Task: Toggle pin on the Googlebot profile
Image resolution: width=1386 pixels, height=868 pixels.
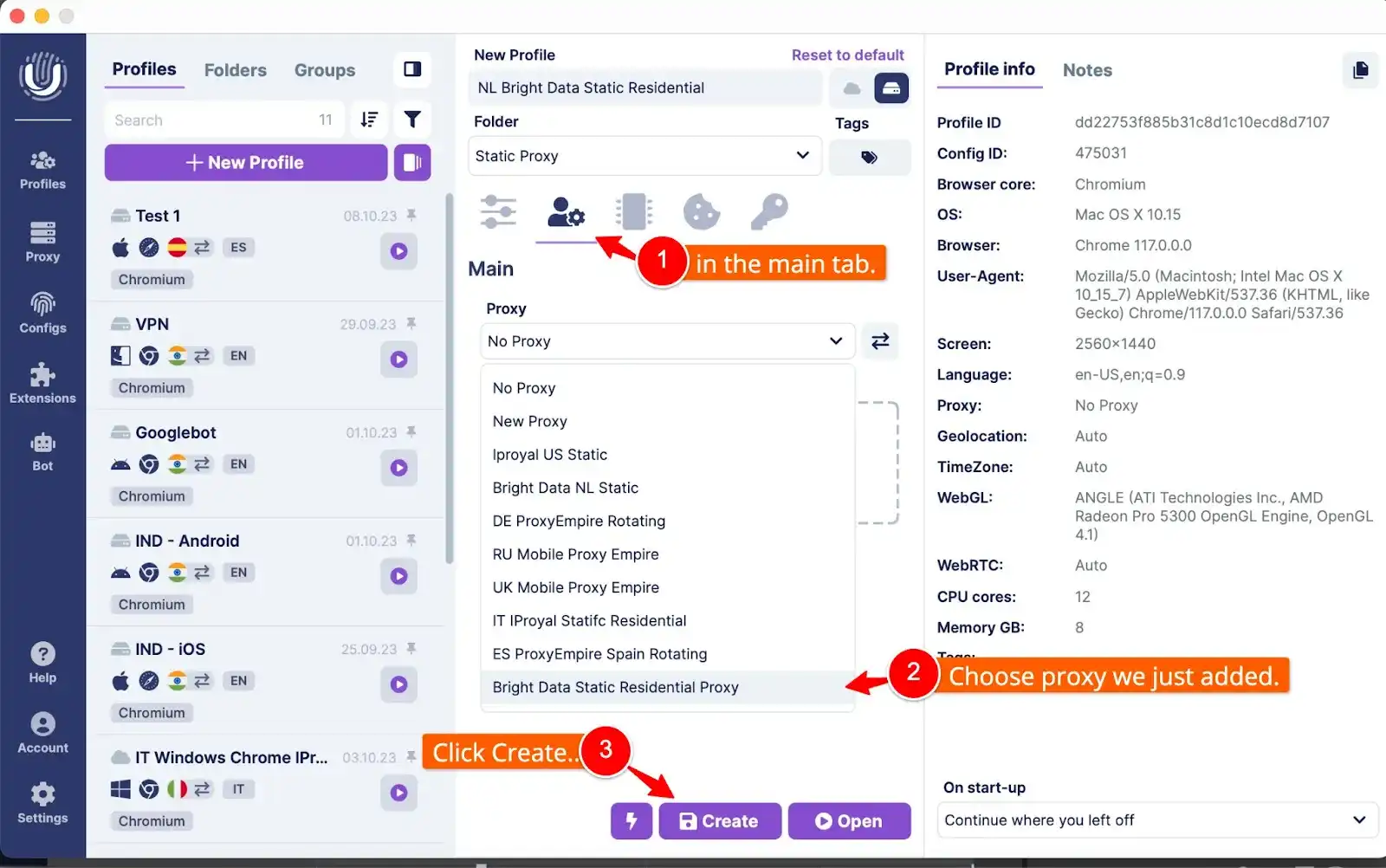Action: click(x=411, y=431)
